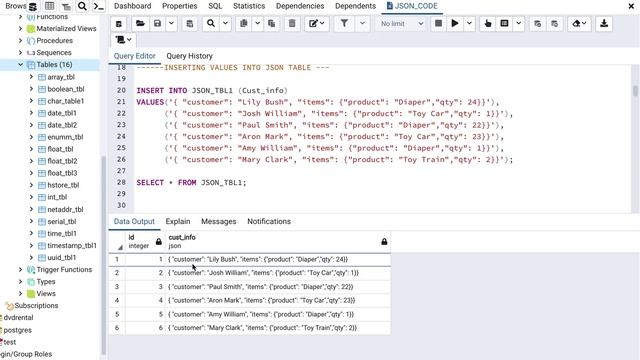This screenshot has width=640, height=360.
Task: Expand the Types node
Action: pos(20,282)
